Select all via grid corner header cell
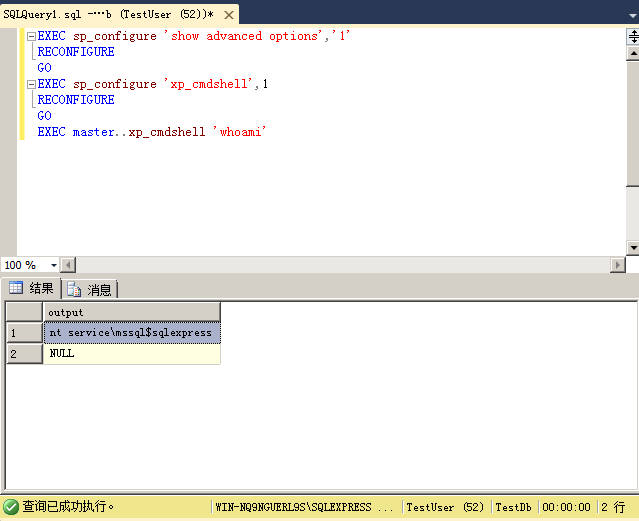 [x=24, y=312]
